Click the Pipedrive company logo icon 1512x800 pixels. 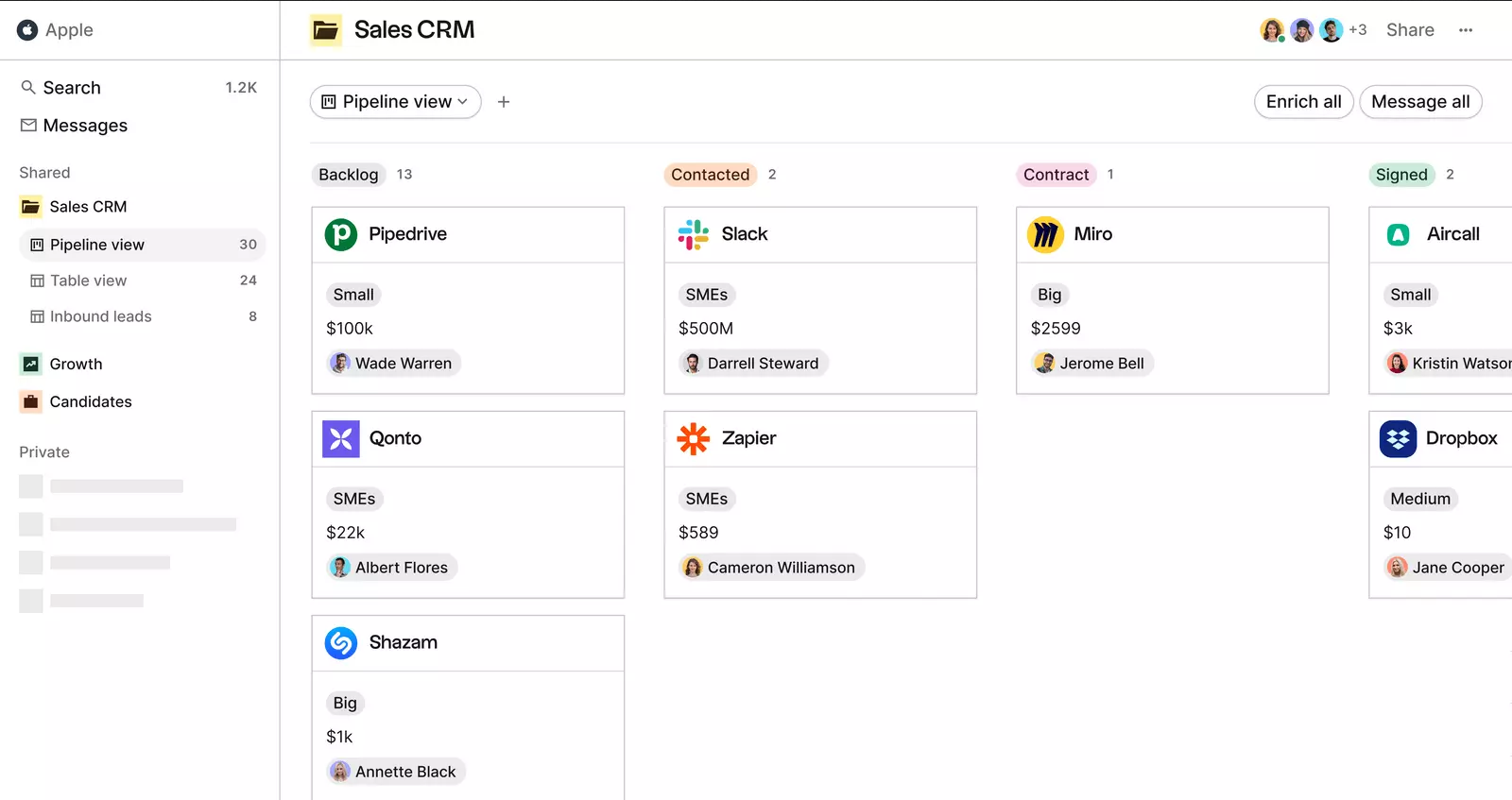(x=340, y=234)
